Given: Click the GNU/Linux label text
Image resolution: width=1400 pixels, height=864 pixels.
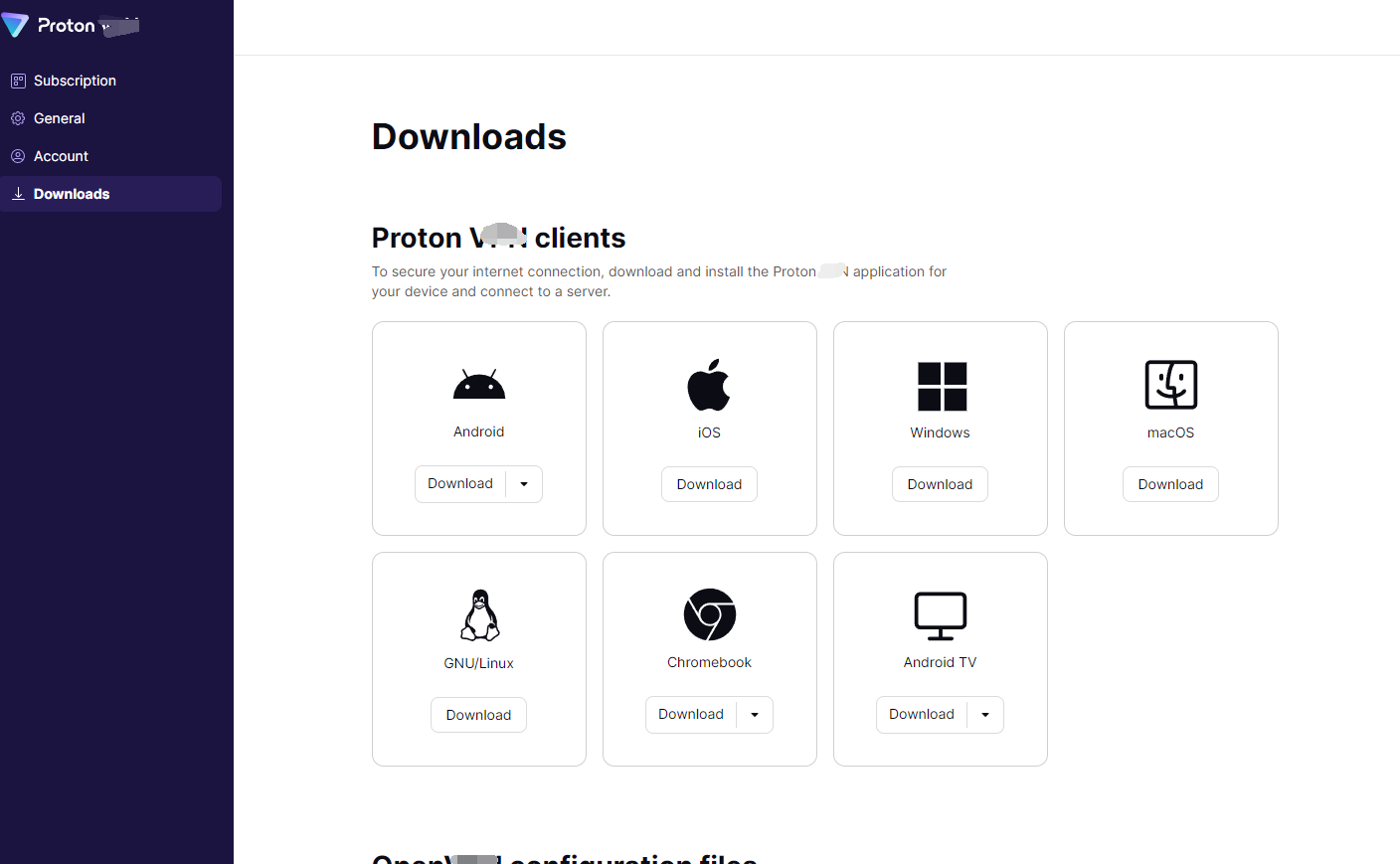Looking at the screenshot, I should tap(478, 663).
